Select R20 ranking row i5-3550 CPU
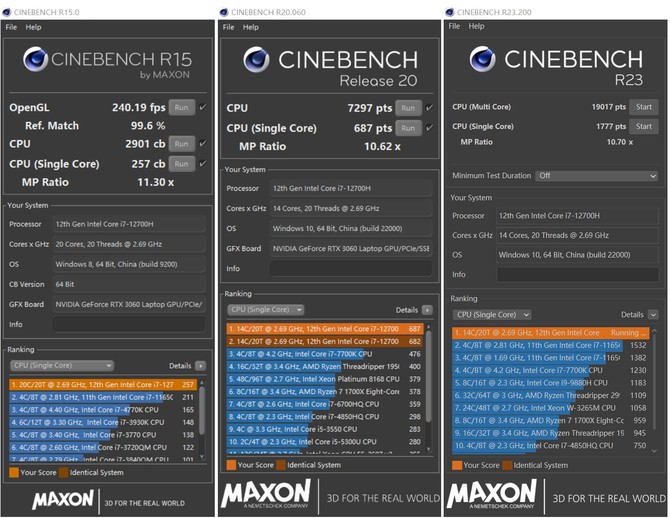The width and height of the screenshot is (670, 518). tap(325, 429)
